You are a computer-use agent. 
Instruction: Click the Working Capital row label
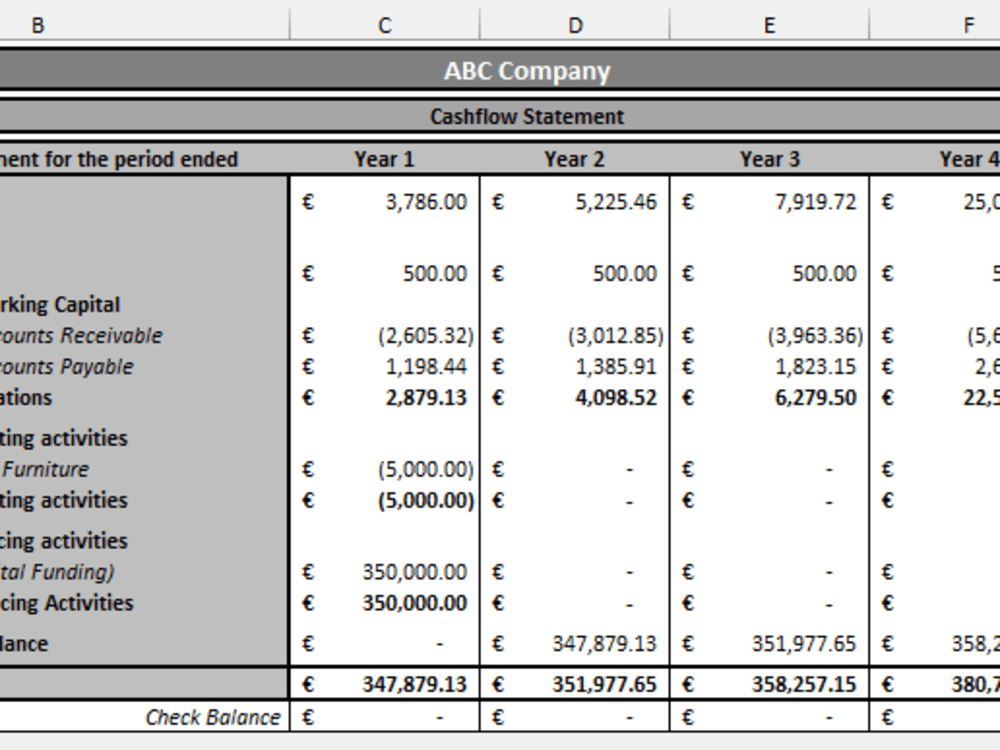tap(60, 304)
